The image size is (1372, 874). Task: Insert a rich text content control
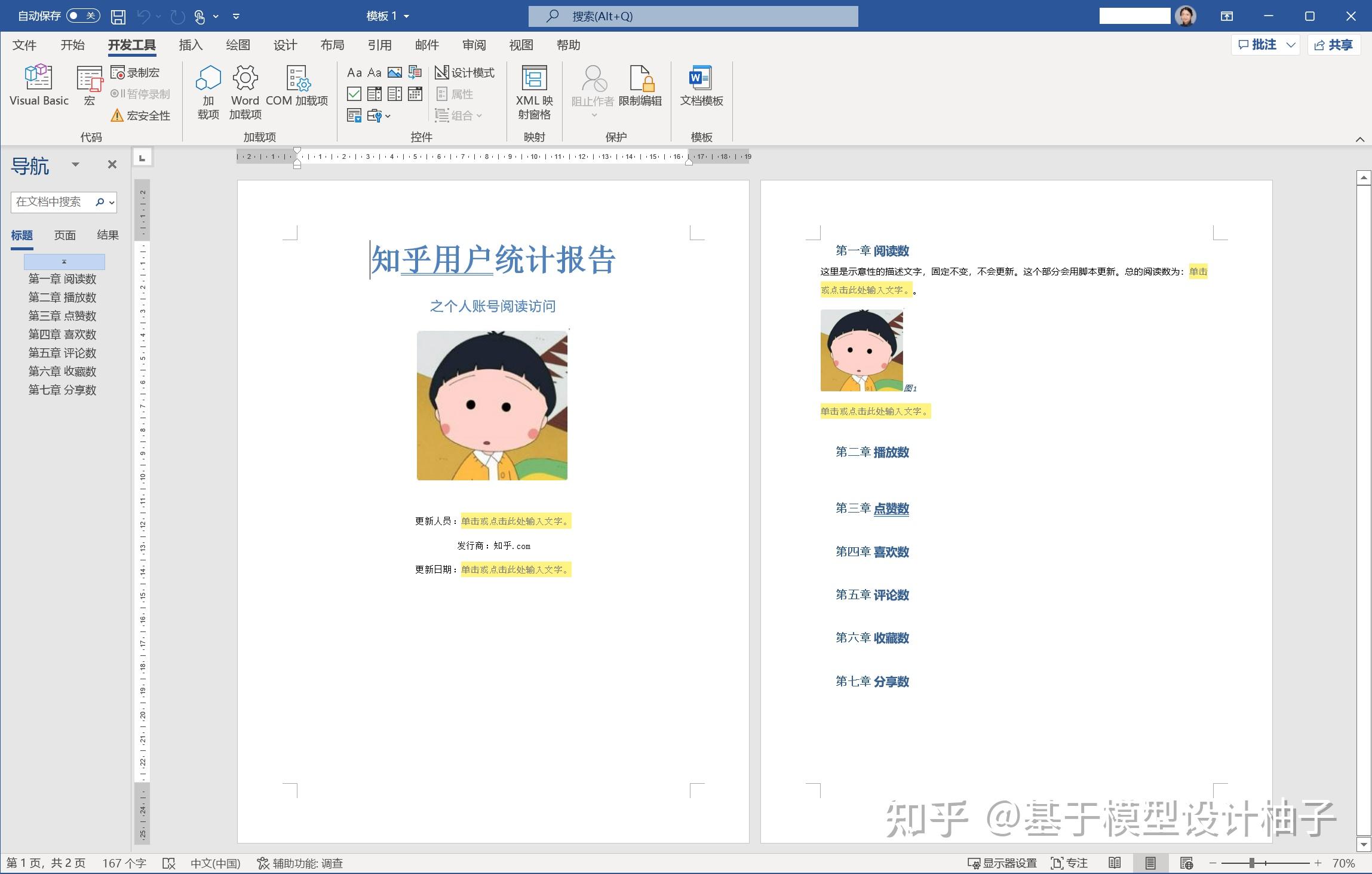pos(354,73)
